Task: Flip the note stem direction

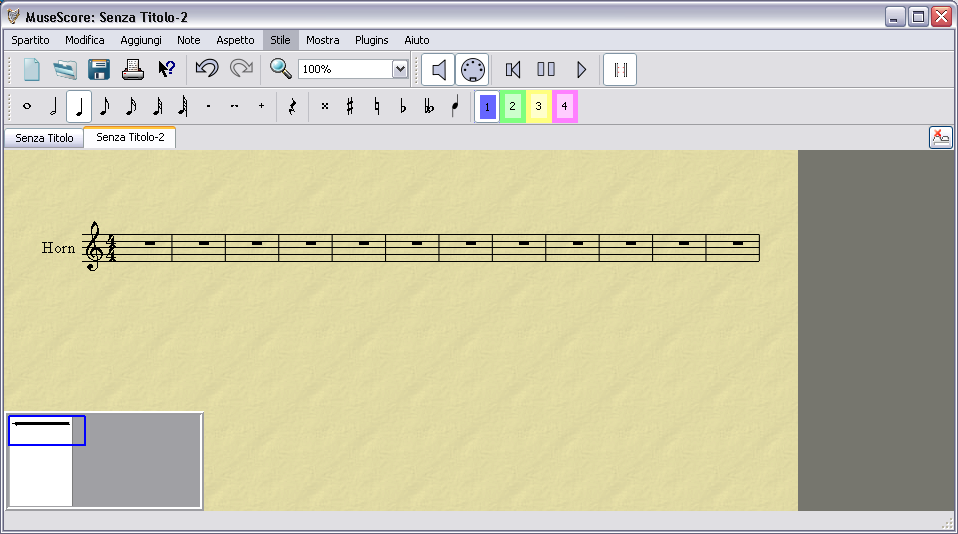Action: (455, 106)
